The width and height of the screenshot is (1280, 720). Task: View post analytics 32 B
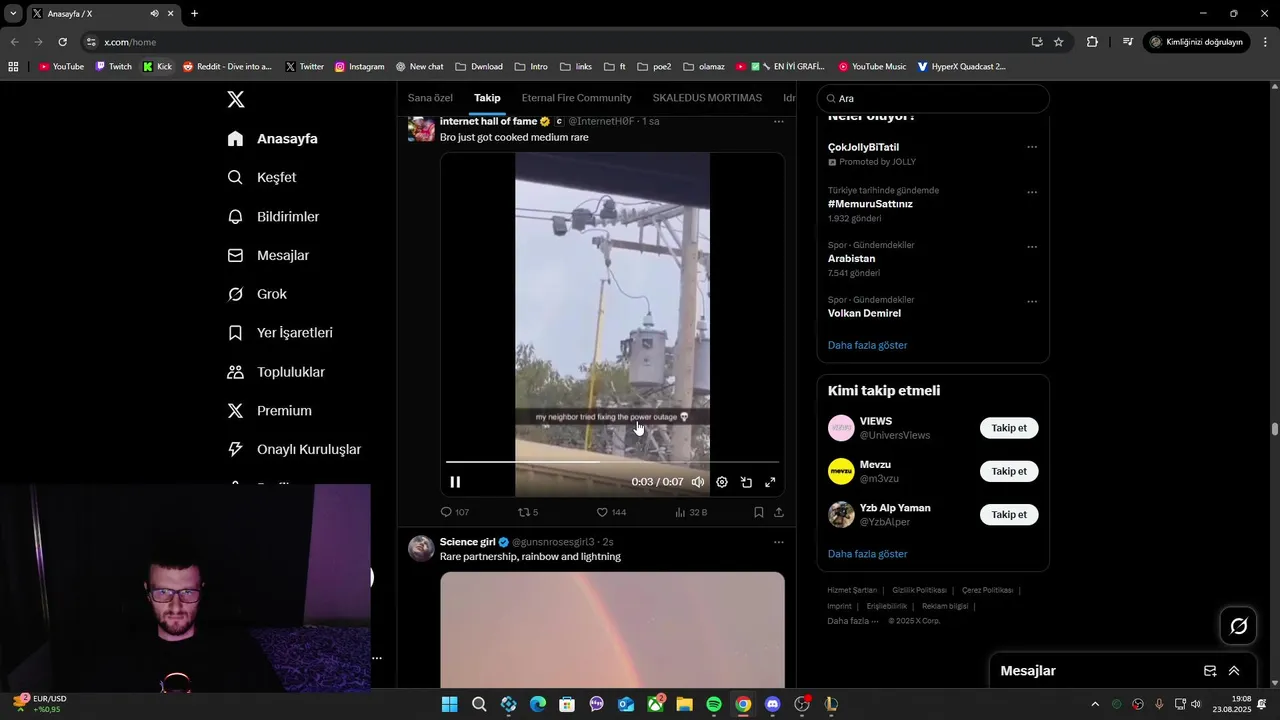tap(691, 512)
